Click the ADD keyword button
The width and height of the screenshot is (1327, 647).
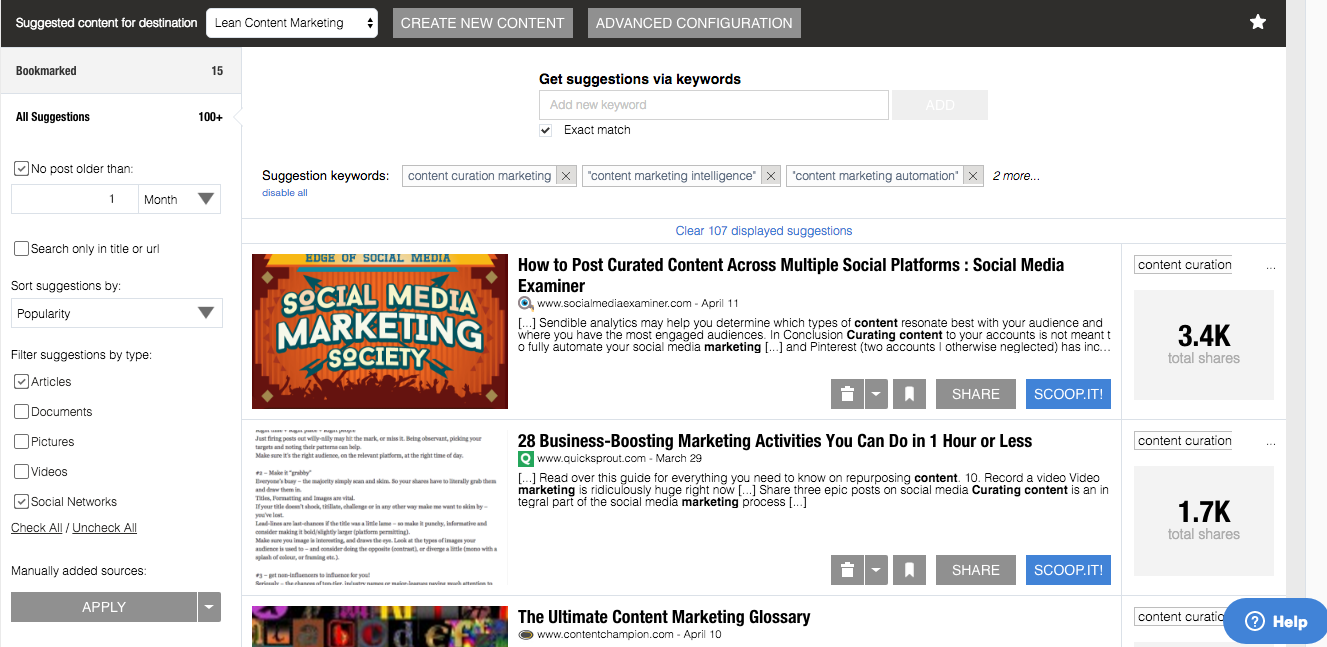(x=940, y=105)
